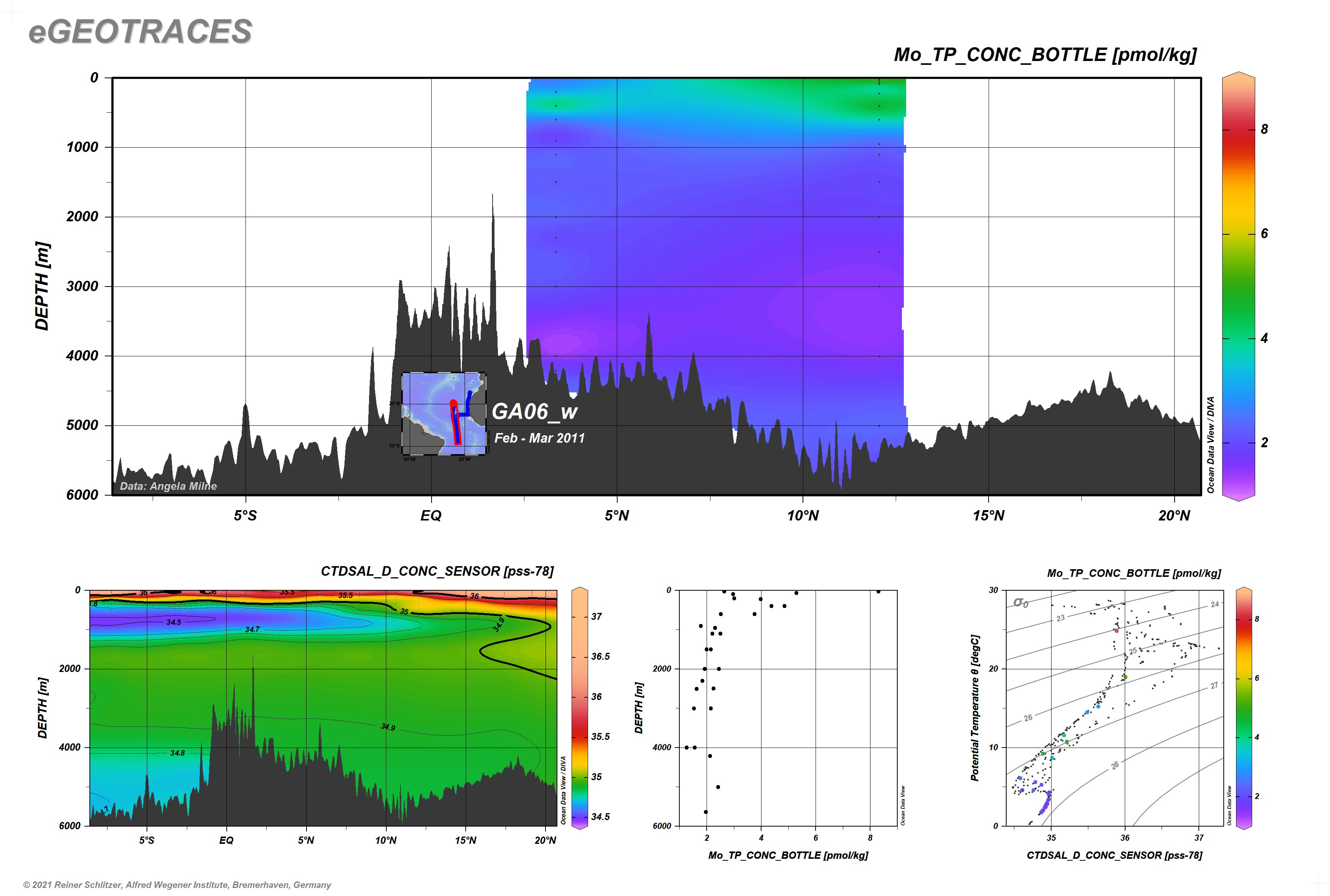Click the sigma-0 symbol in T-S diagram

click(x=1020, y=603)
